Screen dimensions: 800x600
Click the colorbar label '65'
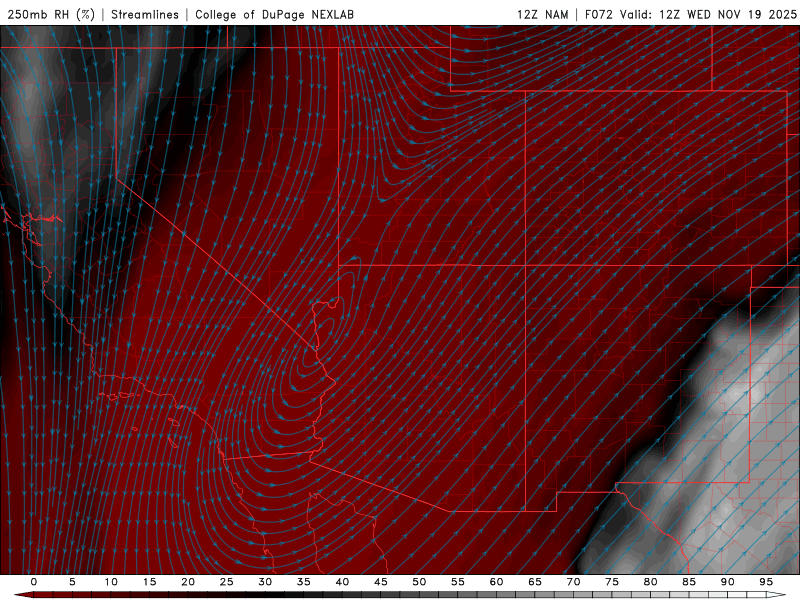pos(535,582)
